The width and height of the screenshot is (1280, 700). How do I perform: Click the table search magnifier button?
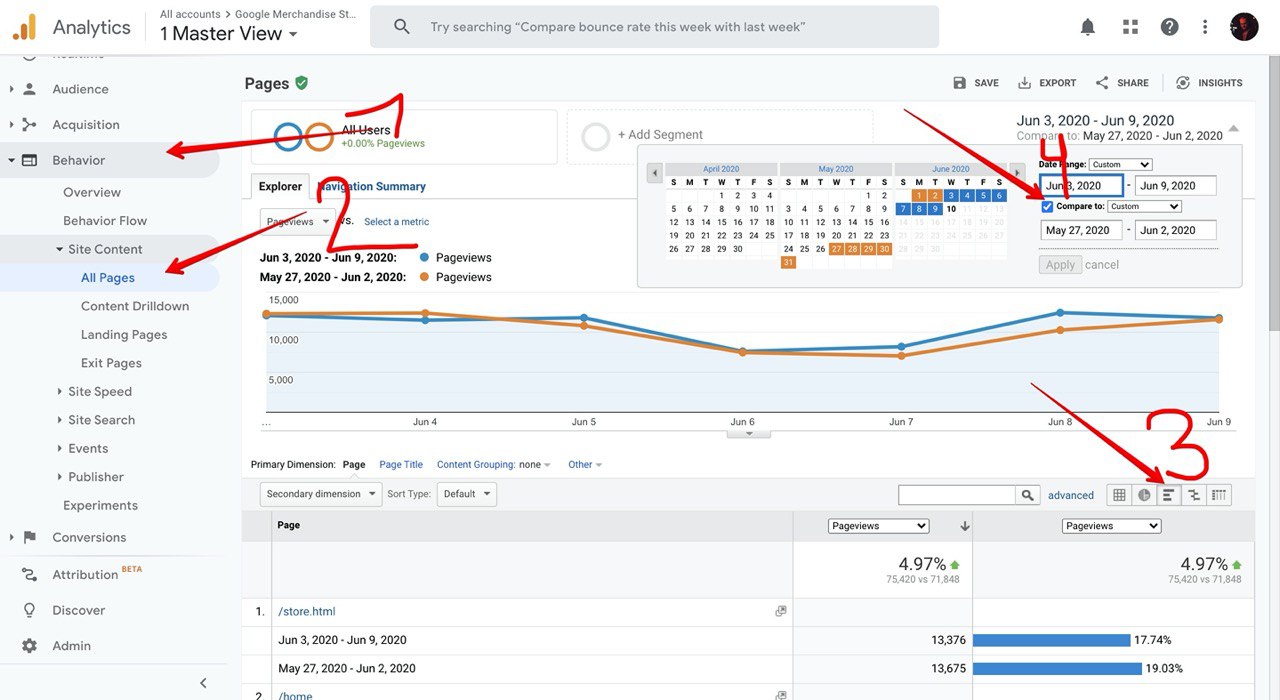pyautogui.click(x=1027, y=495)
